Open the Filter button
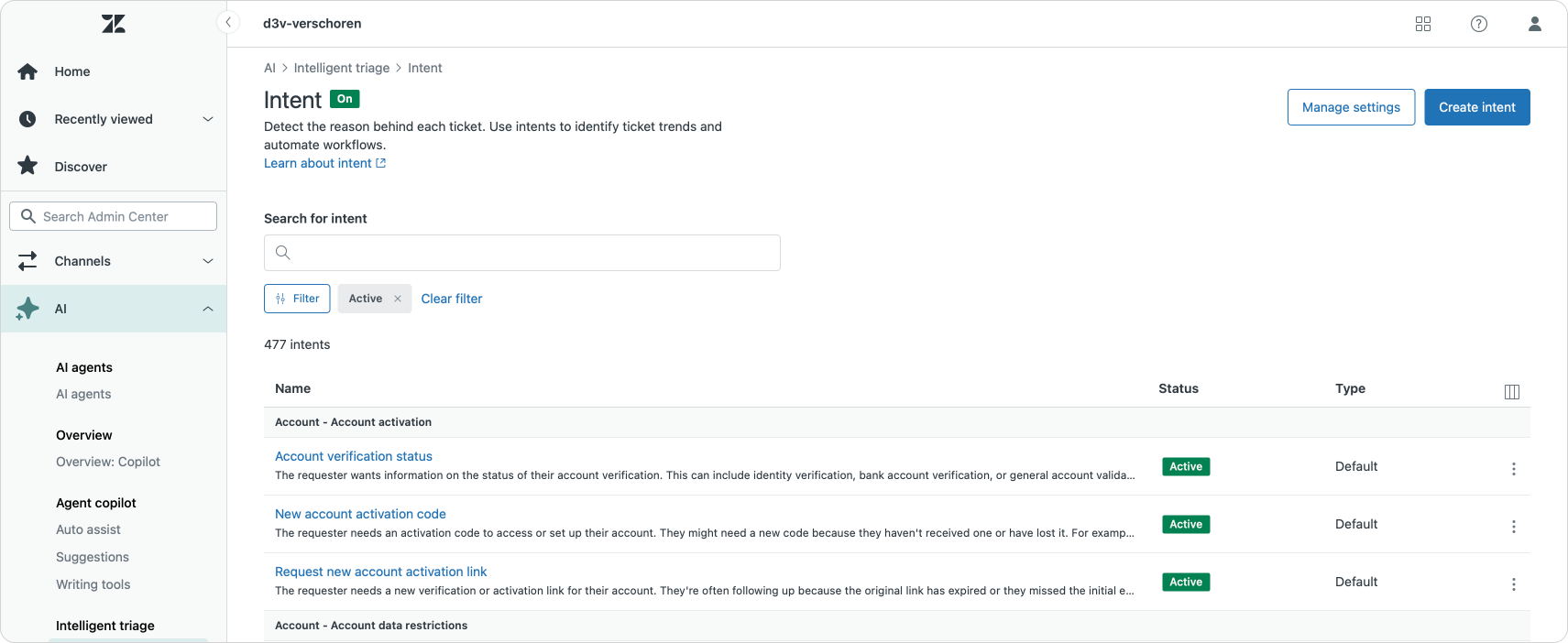Viewport: 1568px width, 643px height. coord(297,299)
